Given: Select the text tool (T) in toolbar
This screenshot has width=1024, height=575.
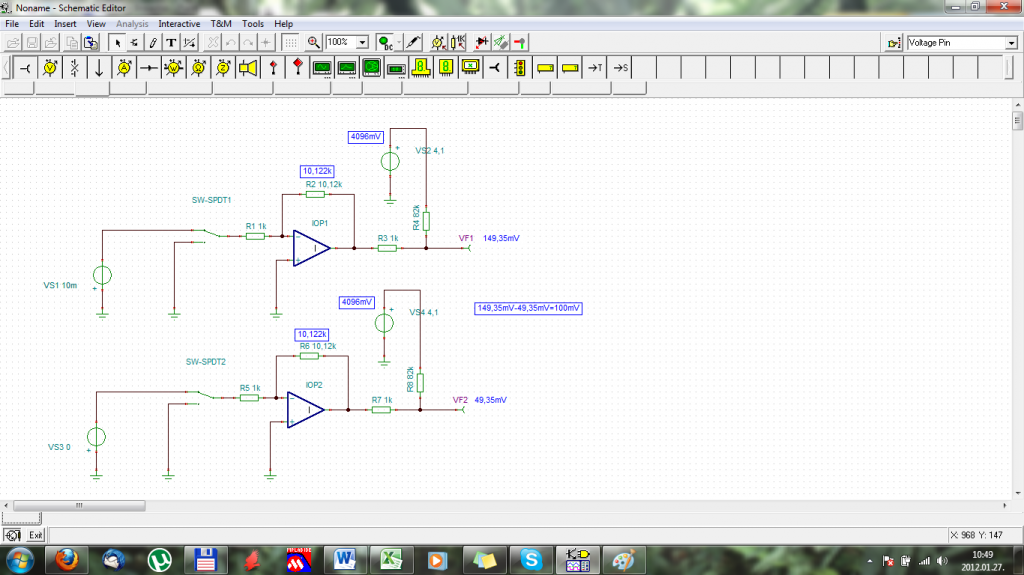Looking at the screenshot, I should pyautogui.click(x=171, y=43).
